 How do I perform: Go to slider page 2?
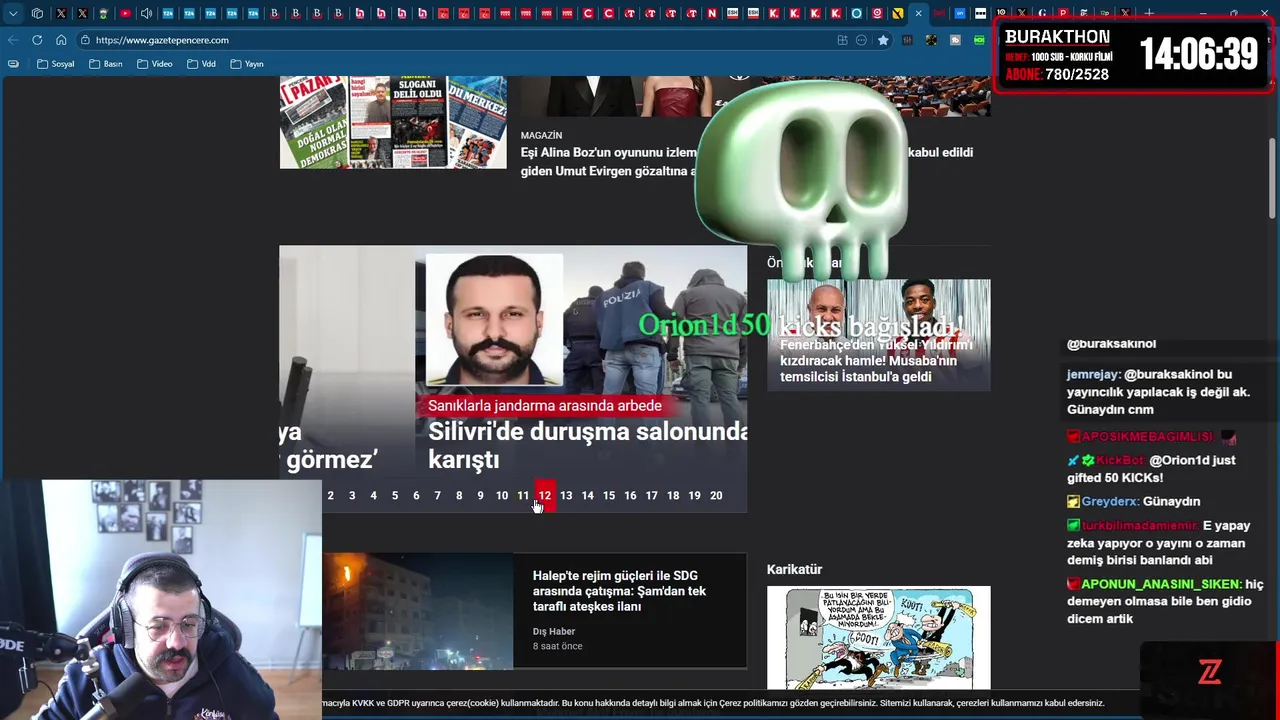[x=330, y=496]
